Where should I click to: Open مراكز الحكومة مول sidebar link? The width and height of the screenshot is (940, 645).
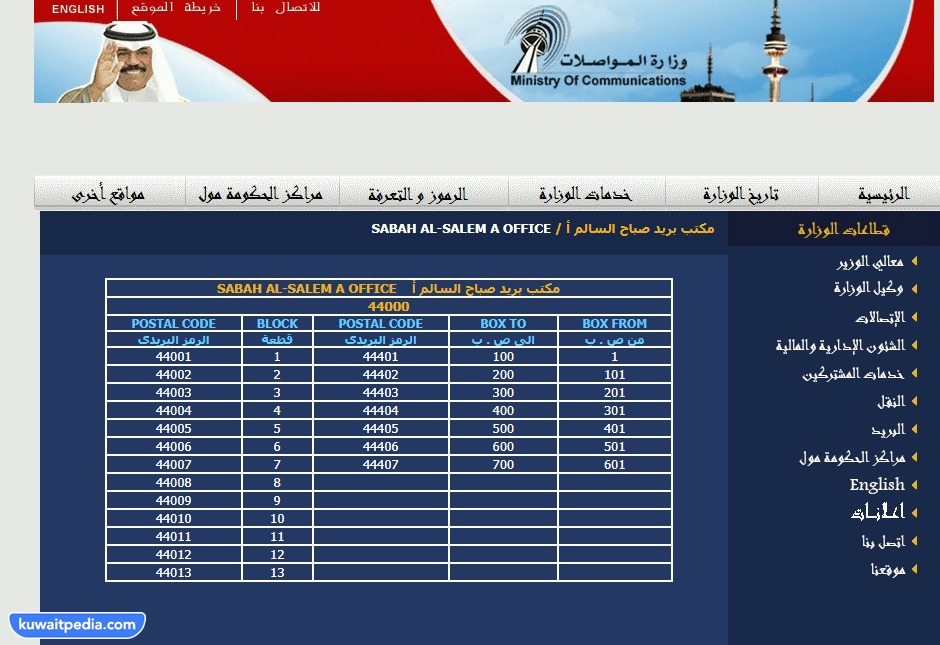click(x=852, y=457)
